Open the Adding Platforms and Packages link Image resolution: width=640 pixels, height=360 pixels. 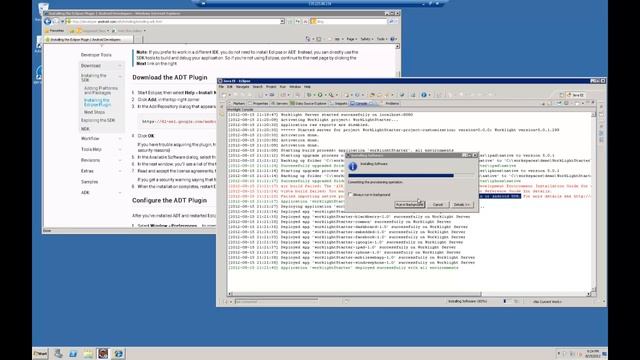coord(100,91)
